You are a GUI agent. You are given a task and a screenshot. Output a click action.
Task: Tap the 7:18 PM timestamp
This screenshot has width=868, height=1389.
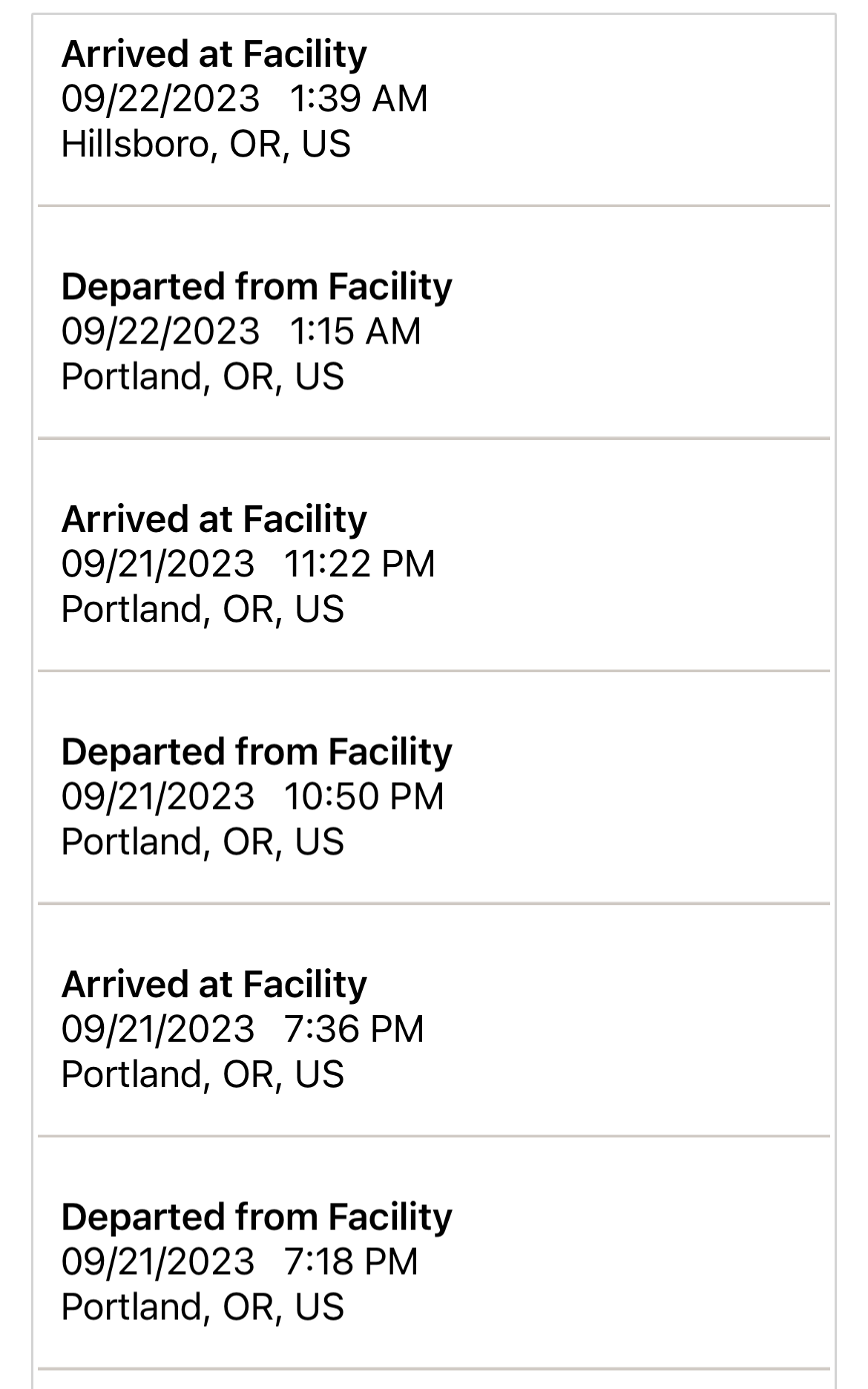click(351, 1261)
